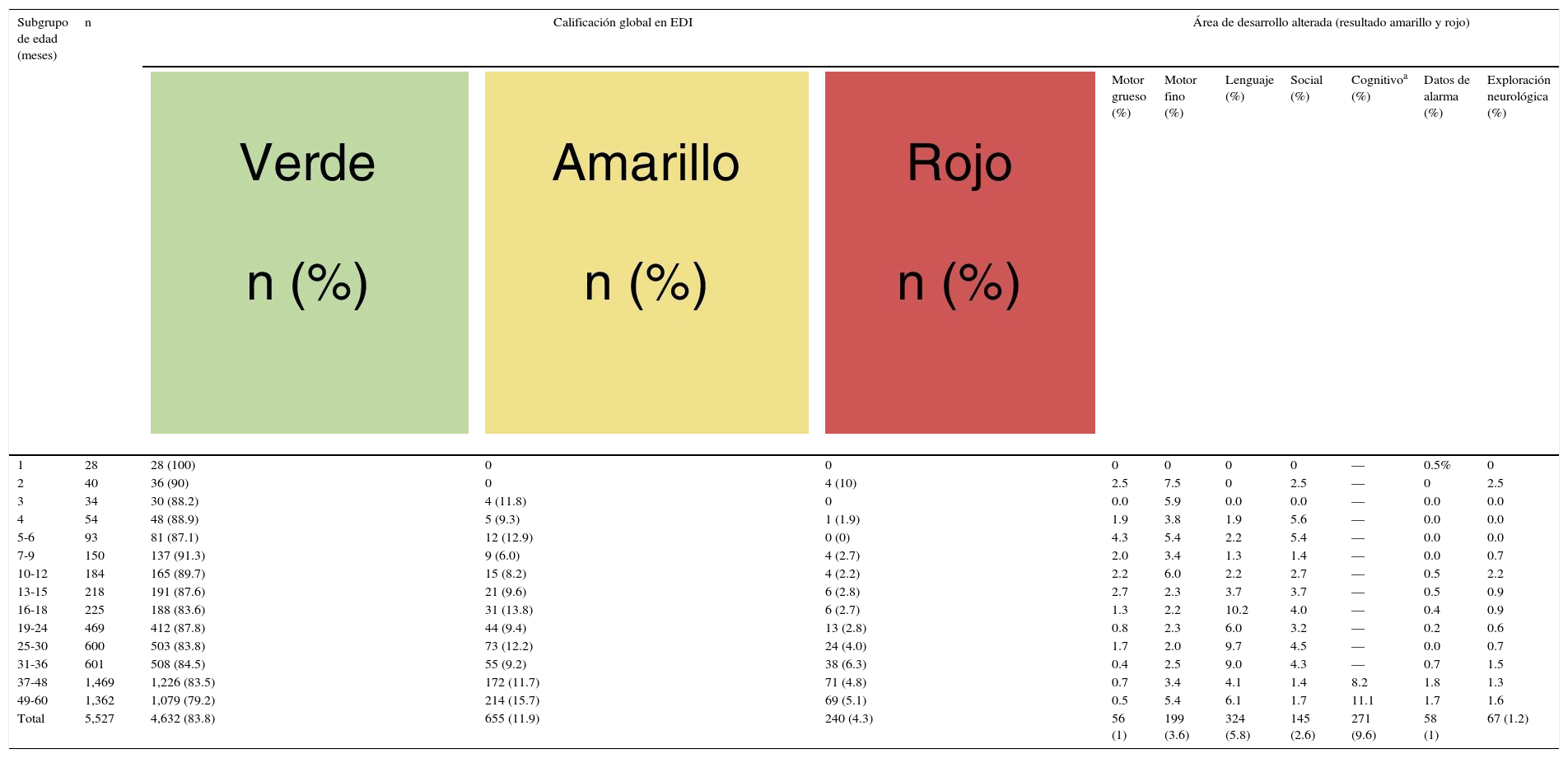The image size is (1568, 758).
Task: Click the '4,632 (83.8)' total cell
Action: 183,718
